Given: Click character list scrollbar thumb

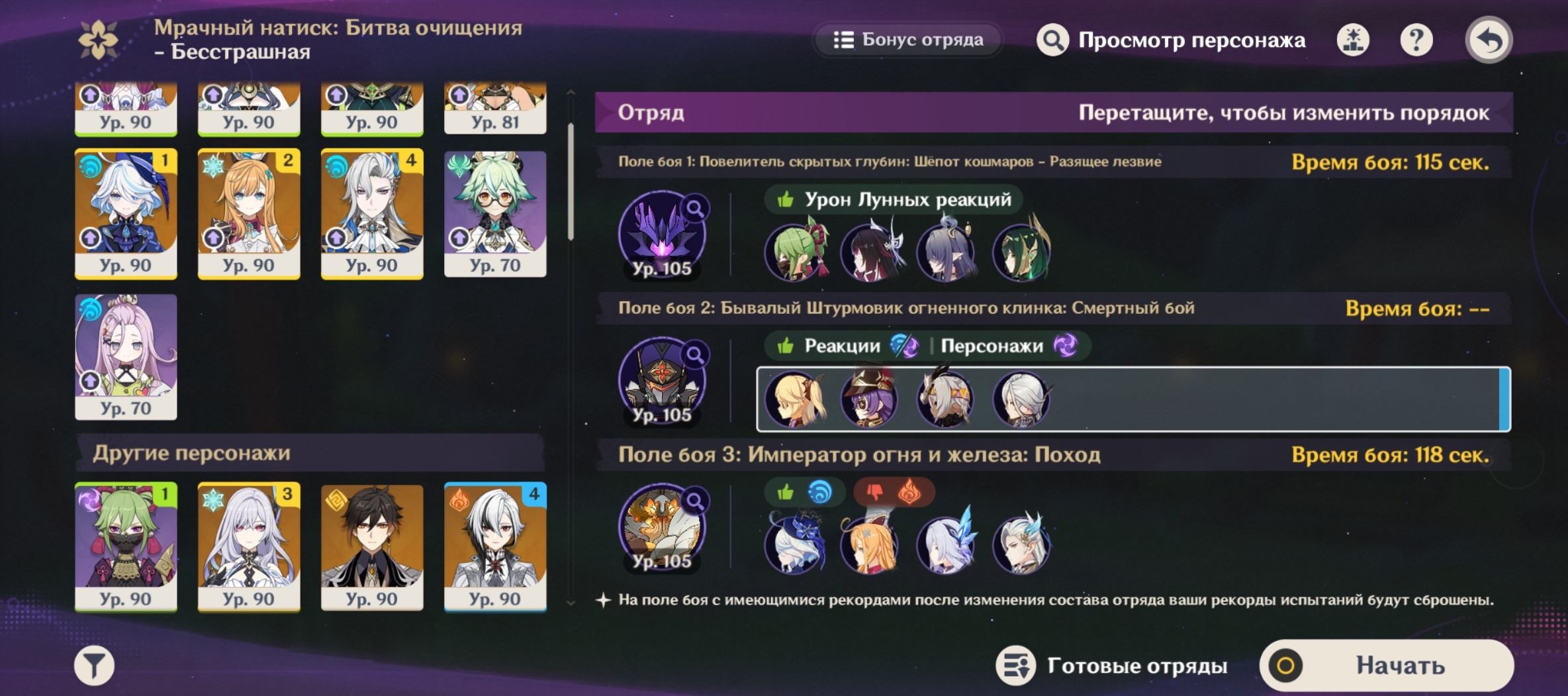Looking at the screenshot, I should [x=571, y=181].
